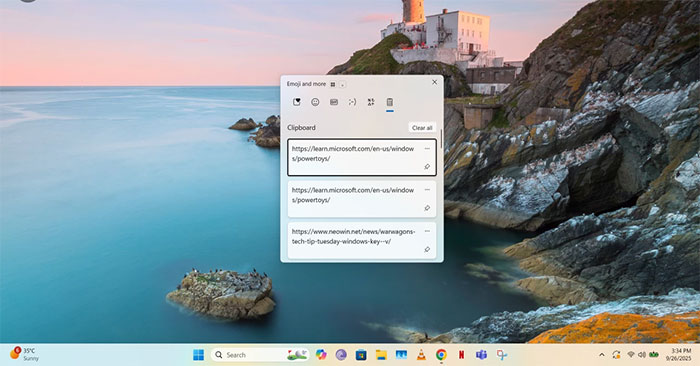Open Microsoft Teams from taskbar
Screen dimensions: 700x366
[x=481, y=355]
